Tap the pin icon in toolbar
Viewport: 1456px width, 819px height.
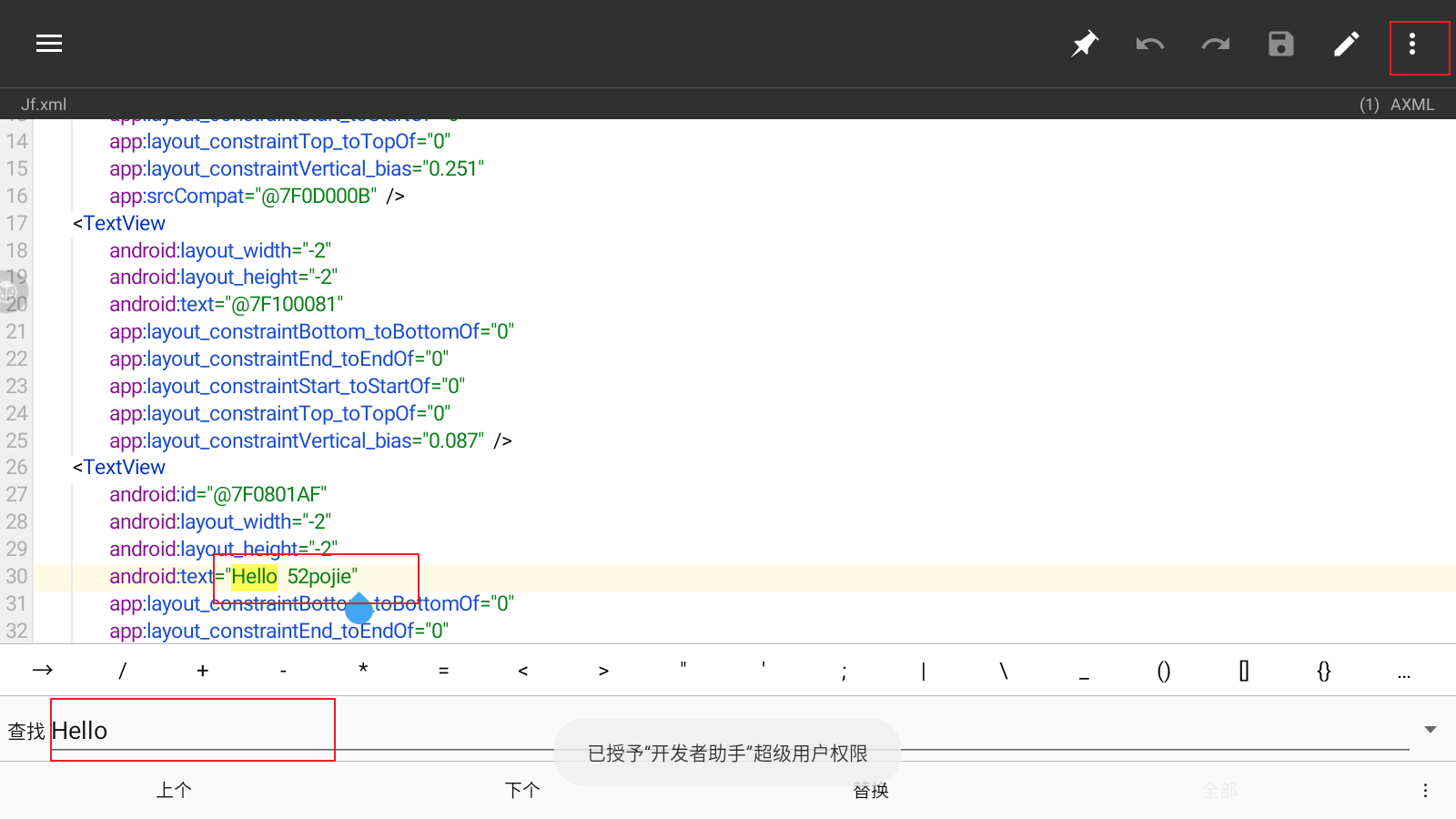(1085, 44)
